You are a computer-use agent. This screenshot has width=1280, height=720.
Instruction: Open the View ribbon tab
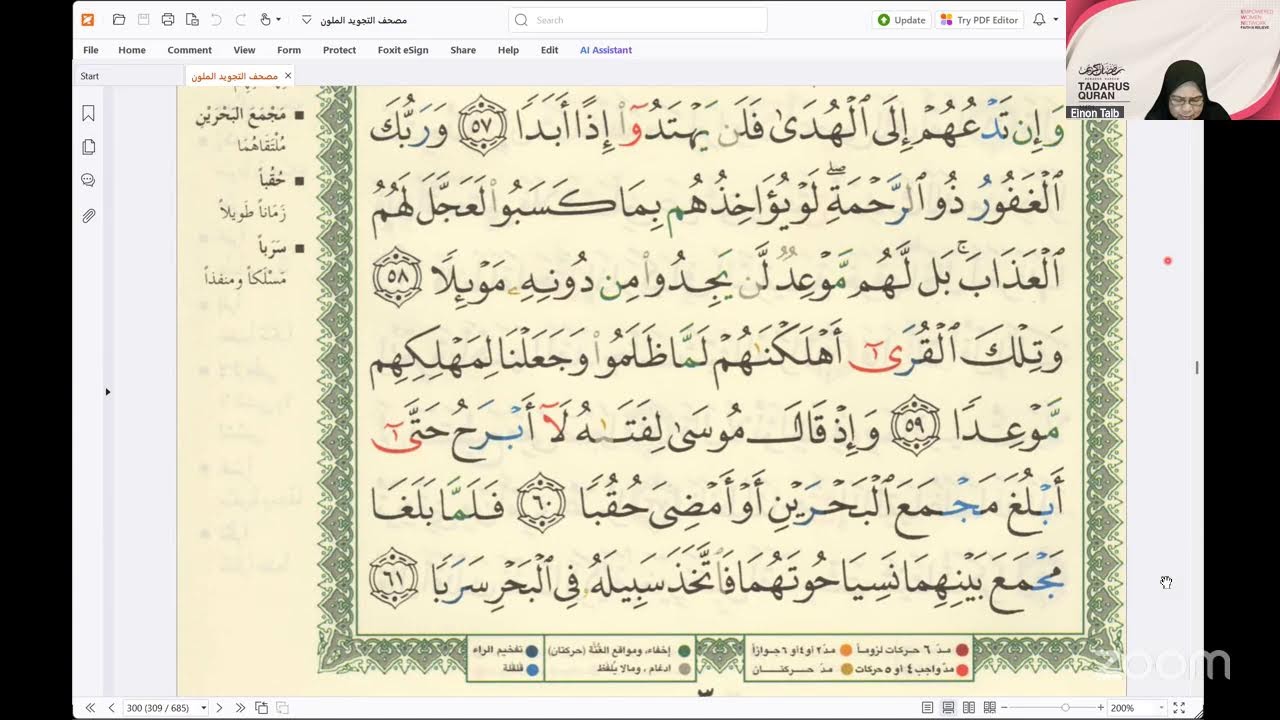click(244, 50)
